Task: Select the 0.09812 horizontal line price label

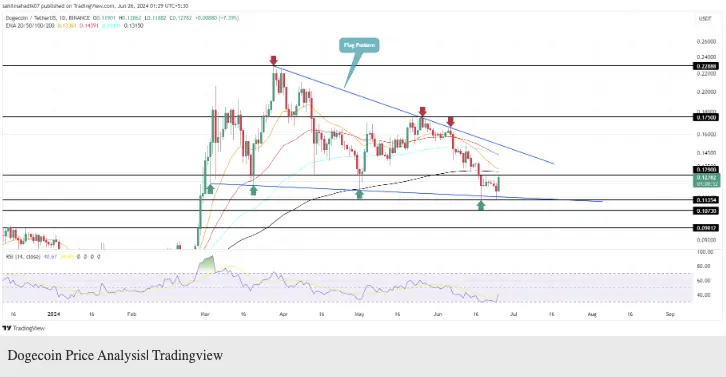Action: (x=706, y=228)
